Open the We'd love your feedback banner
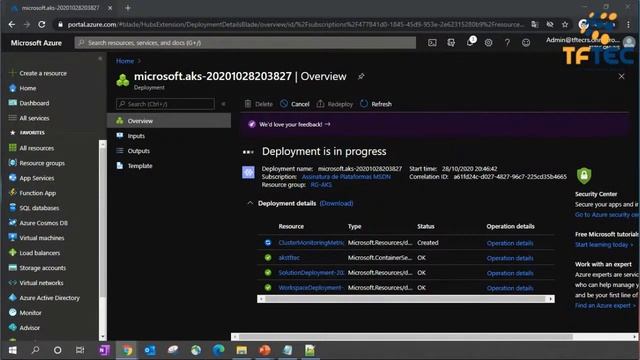Viewport: 640px width, 360px height. [x=294, y=124]
